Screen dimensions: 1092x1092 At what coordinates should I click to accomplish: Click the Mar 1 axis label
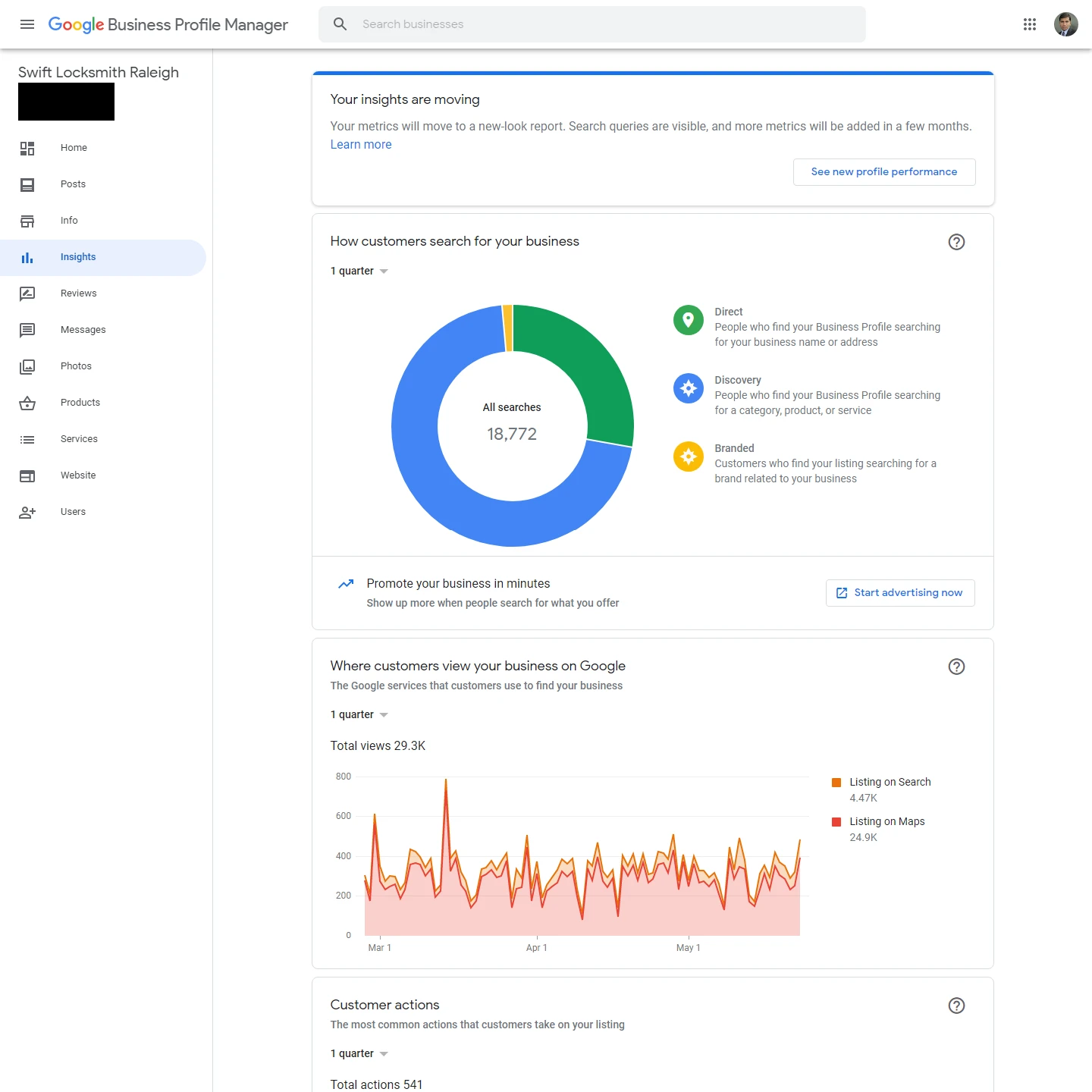379,948
